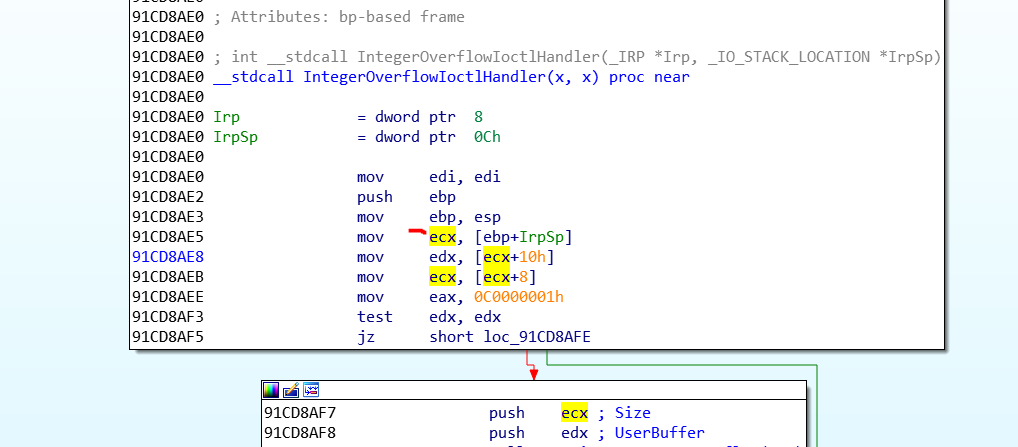Select the jz instruction mnemonic

(x=364, y=337)
